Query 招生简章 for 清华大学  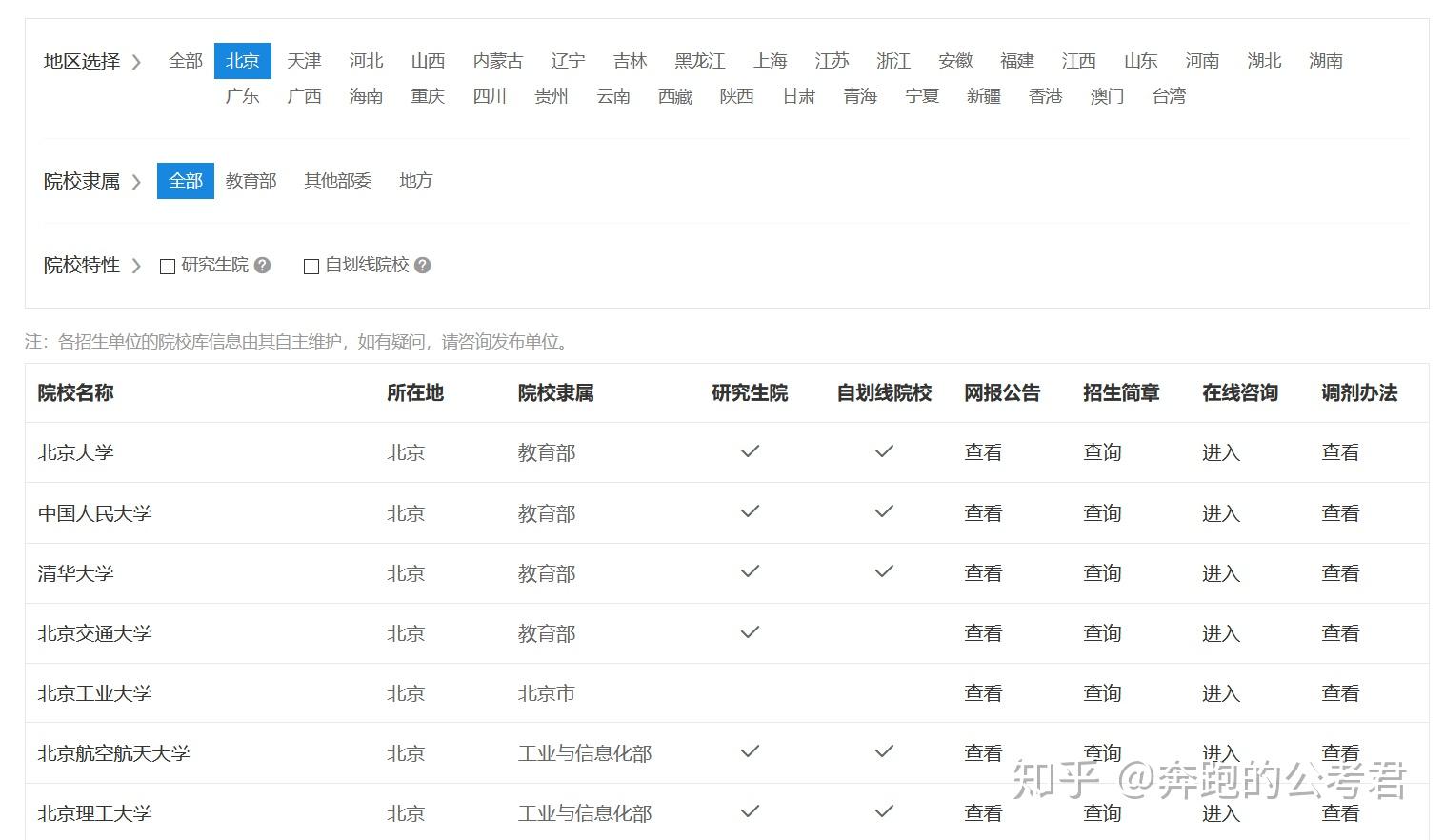point(1102,573)
